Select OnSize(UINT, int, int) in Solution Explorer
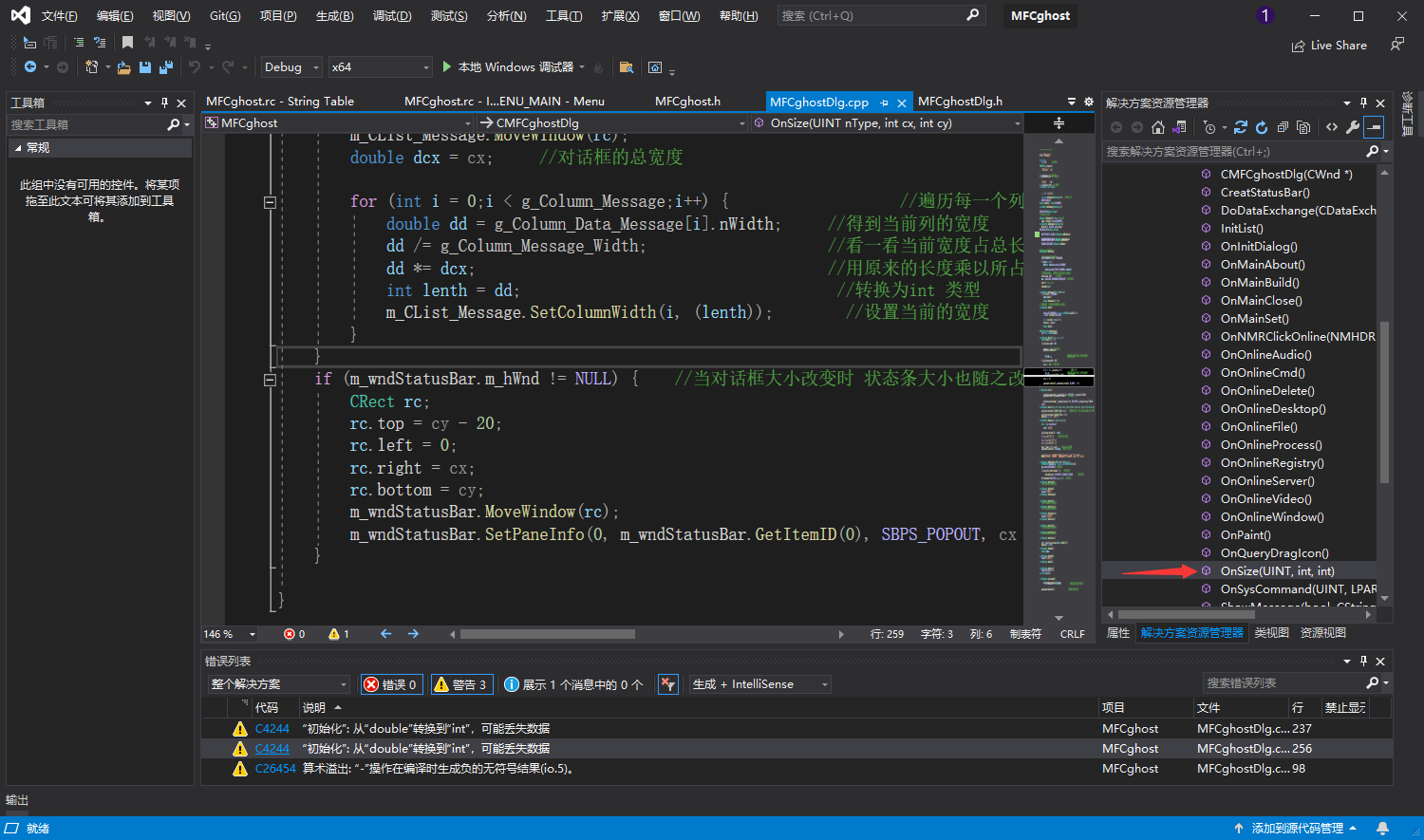Screen dimensions: 1424x840 coord(1277,571)
